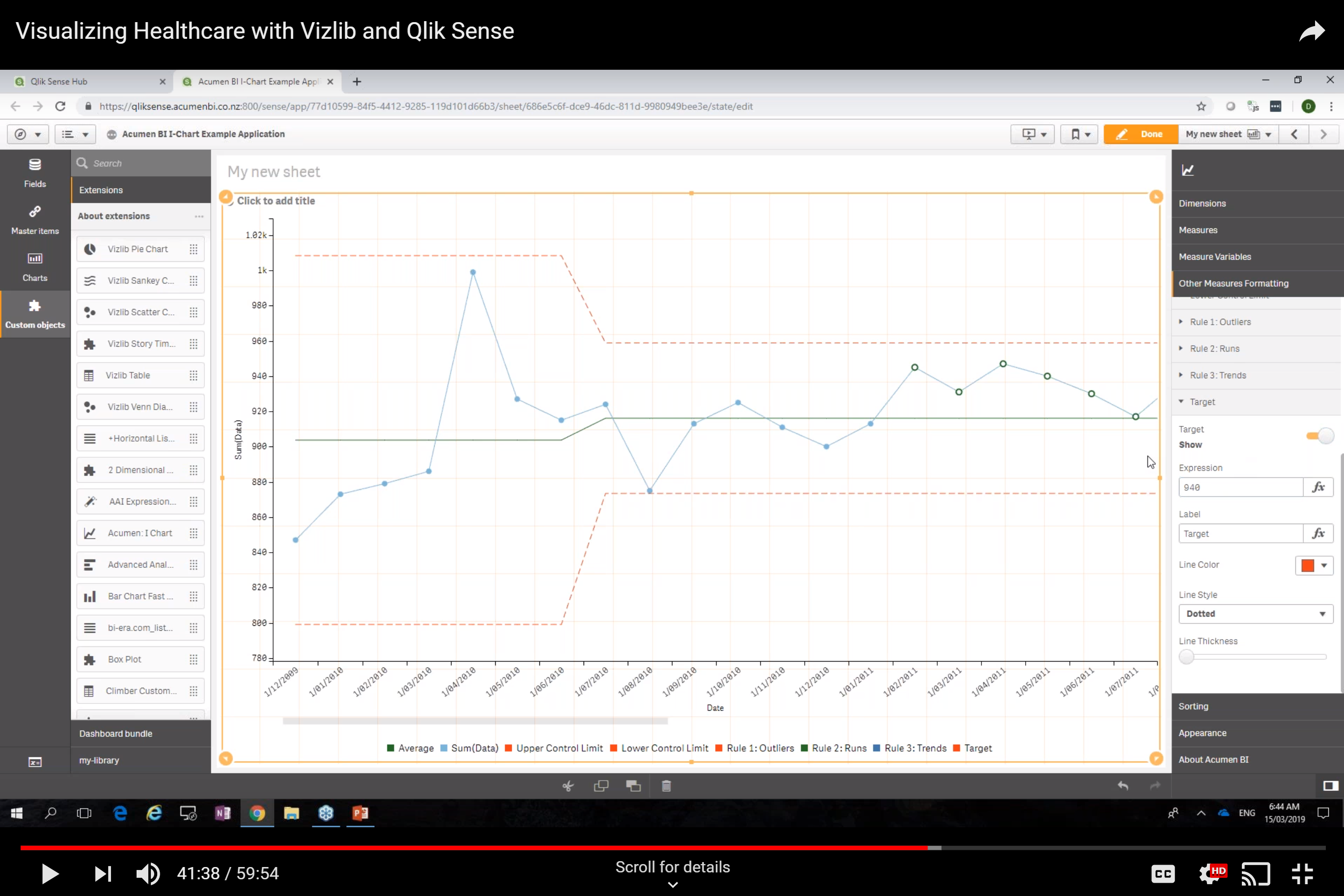Open PowerPoint from the taskbar

[x=360, y=813]
